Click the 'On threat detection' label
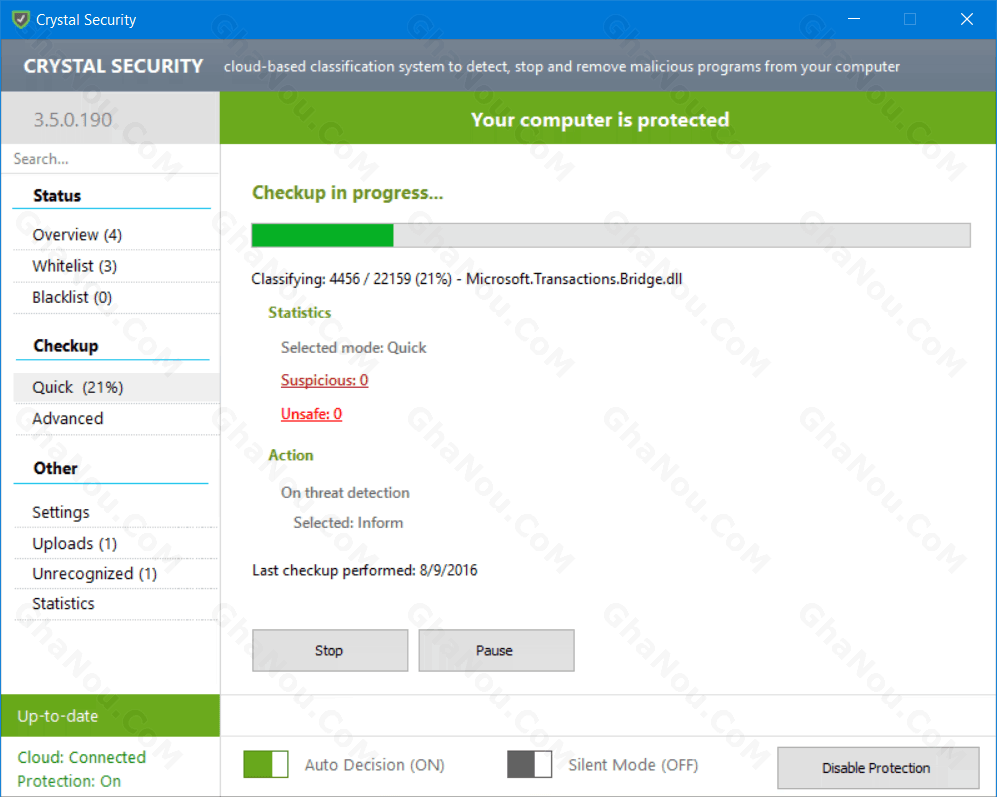The height and width of the screenshot is (797, 997). tap(345, 492)
